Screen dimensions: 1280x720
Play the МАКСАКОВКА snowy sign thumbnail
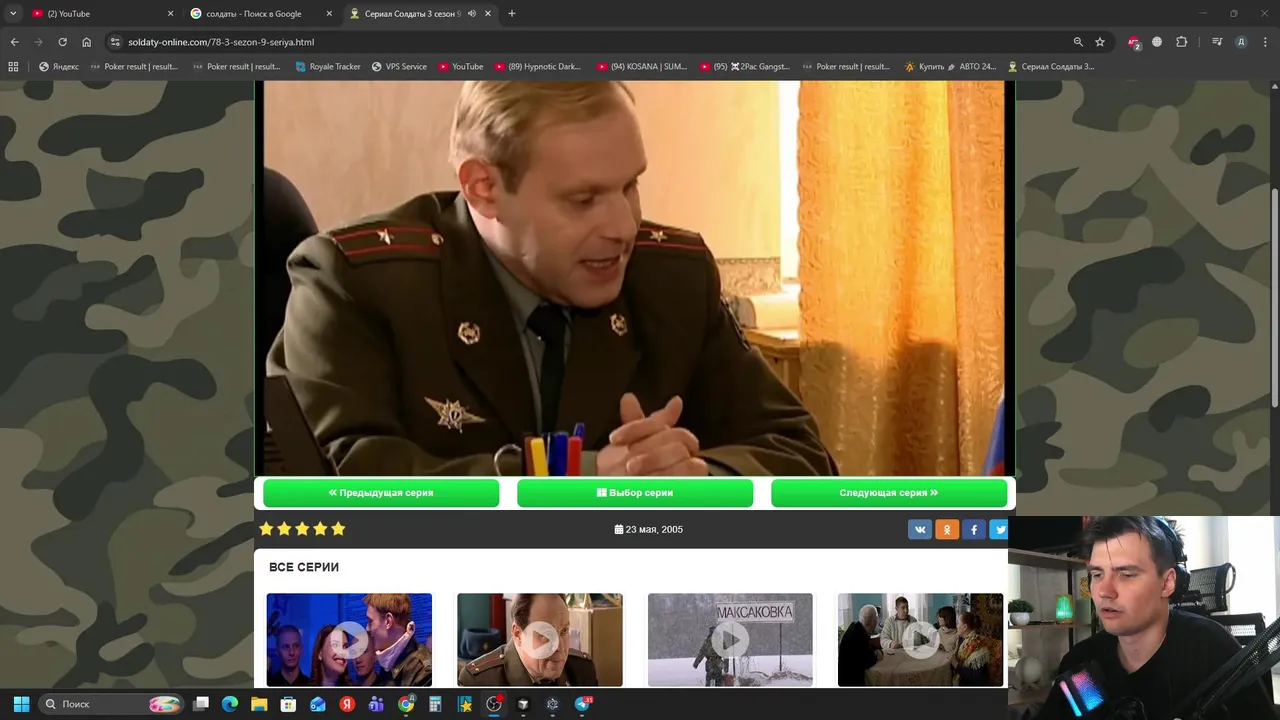tap(730, 640)
